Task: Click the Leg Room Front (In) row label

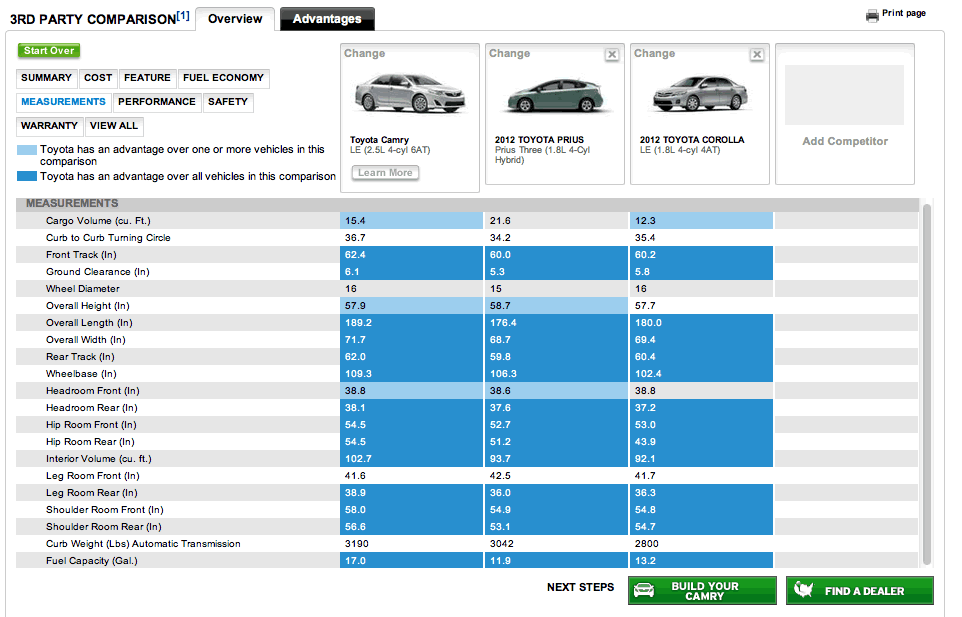Action: click(93, 476)
